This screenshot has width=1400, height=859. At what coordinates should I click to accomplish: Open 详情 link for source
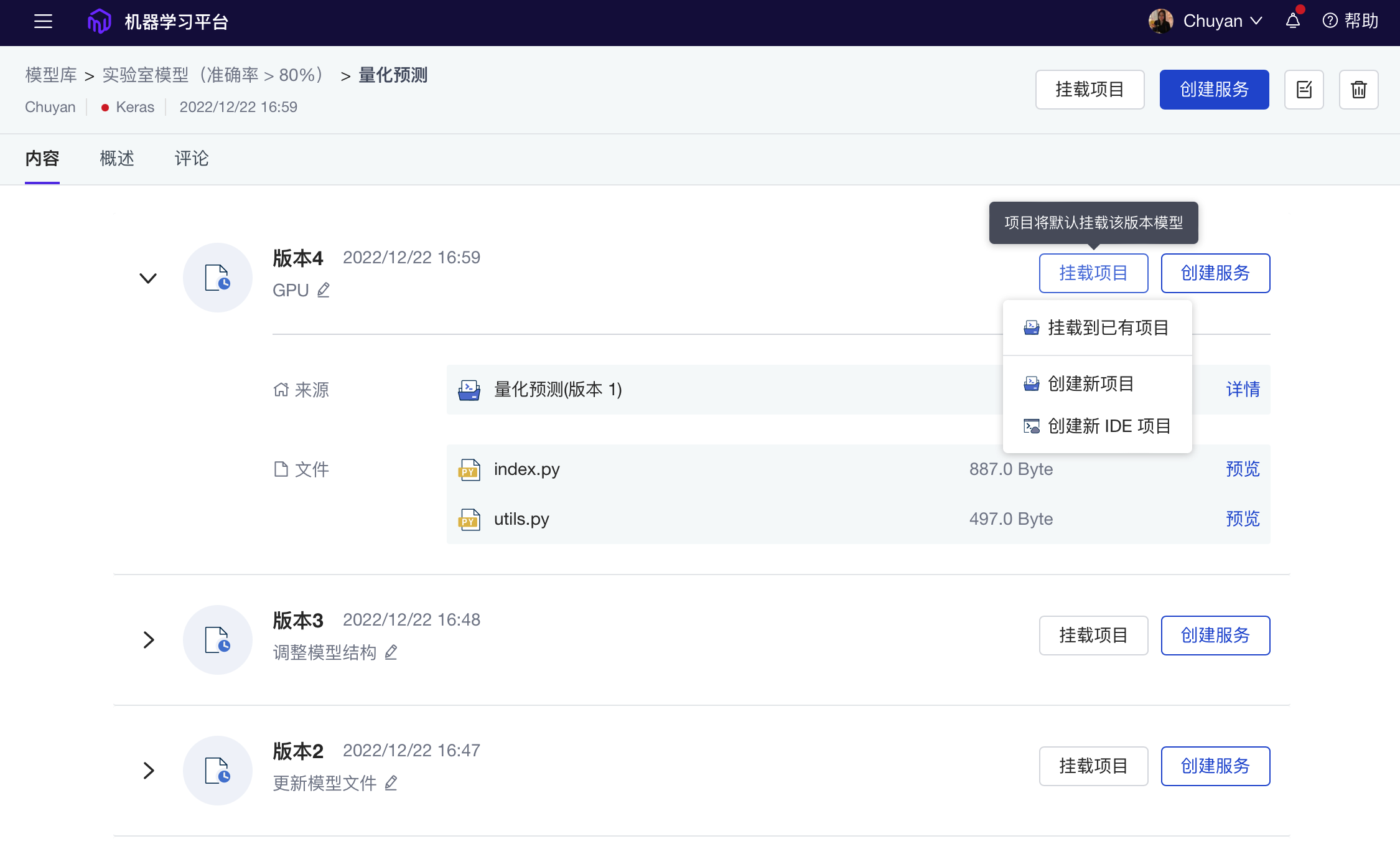(1243, 390)
